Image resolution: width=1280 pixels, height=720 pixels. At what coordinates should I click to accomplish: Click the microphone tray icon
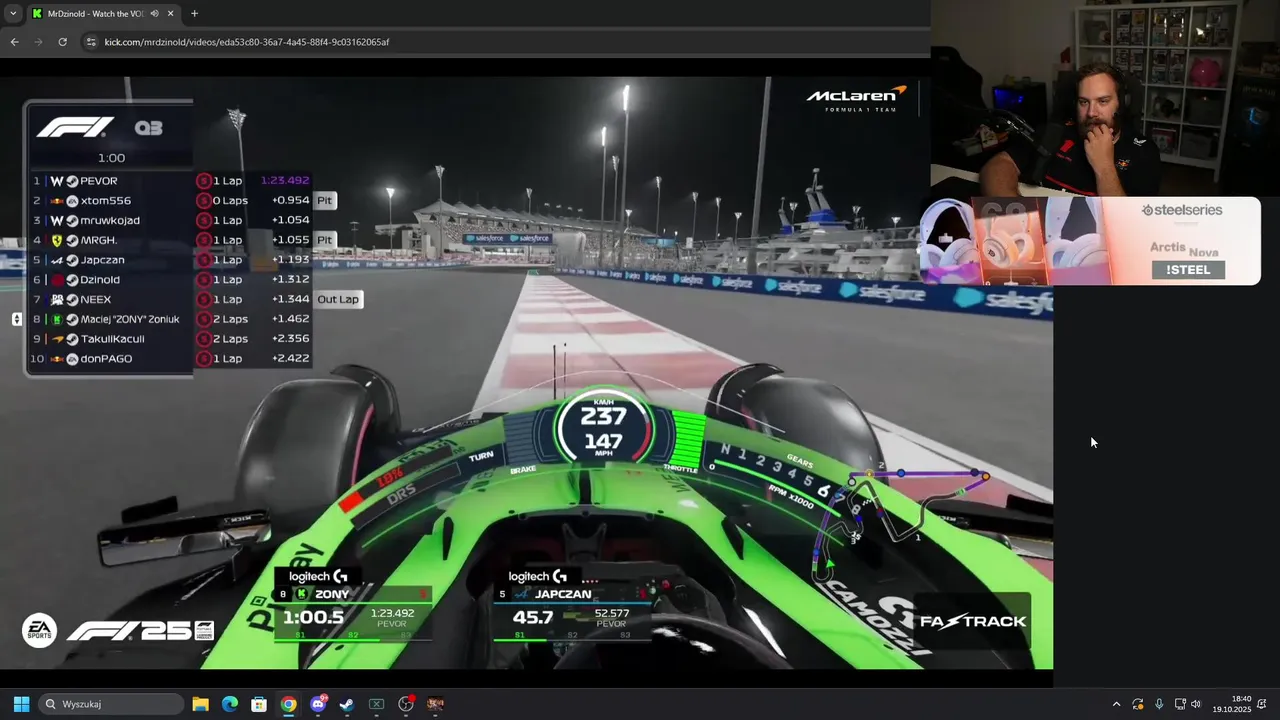[1159, 704]
